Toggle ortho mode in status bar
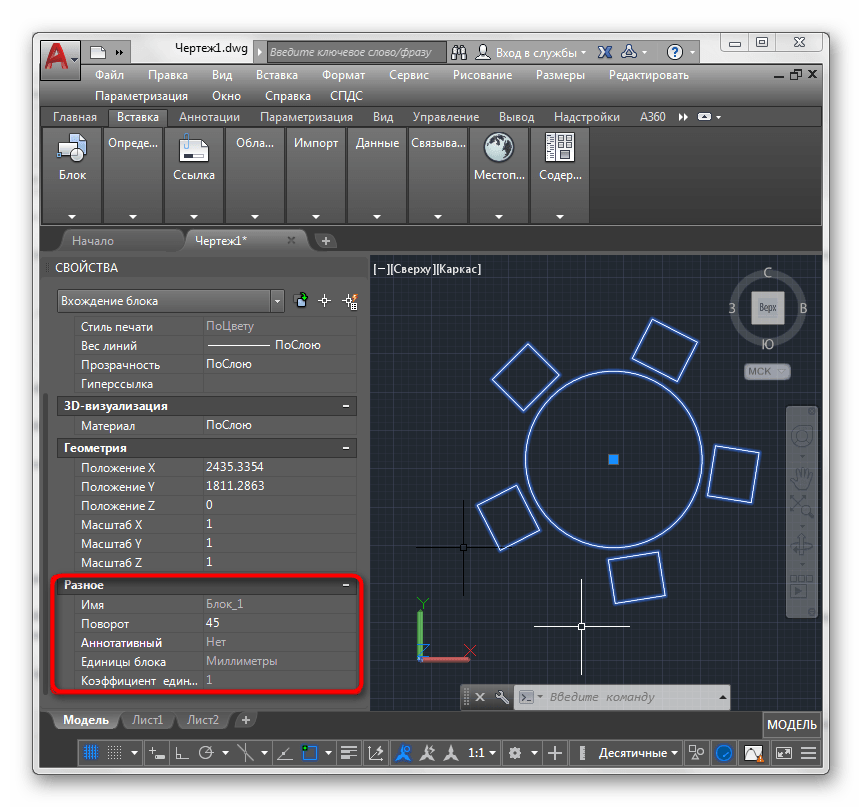 tap(181, 753)
